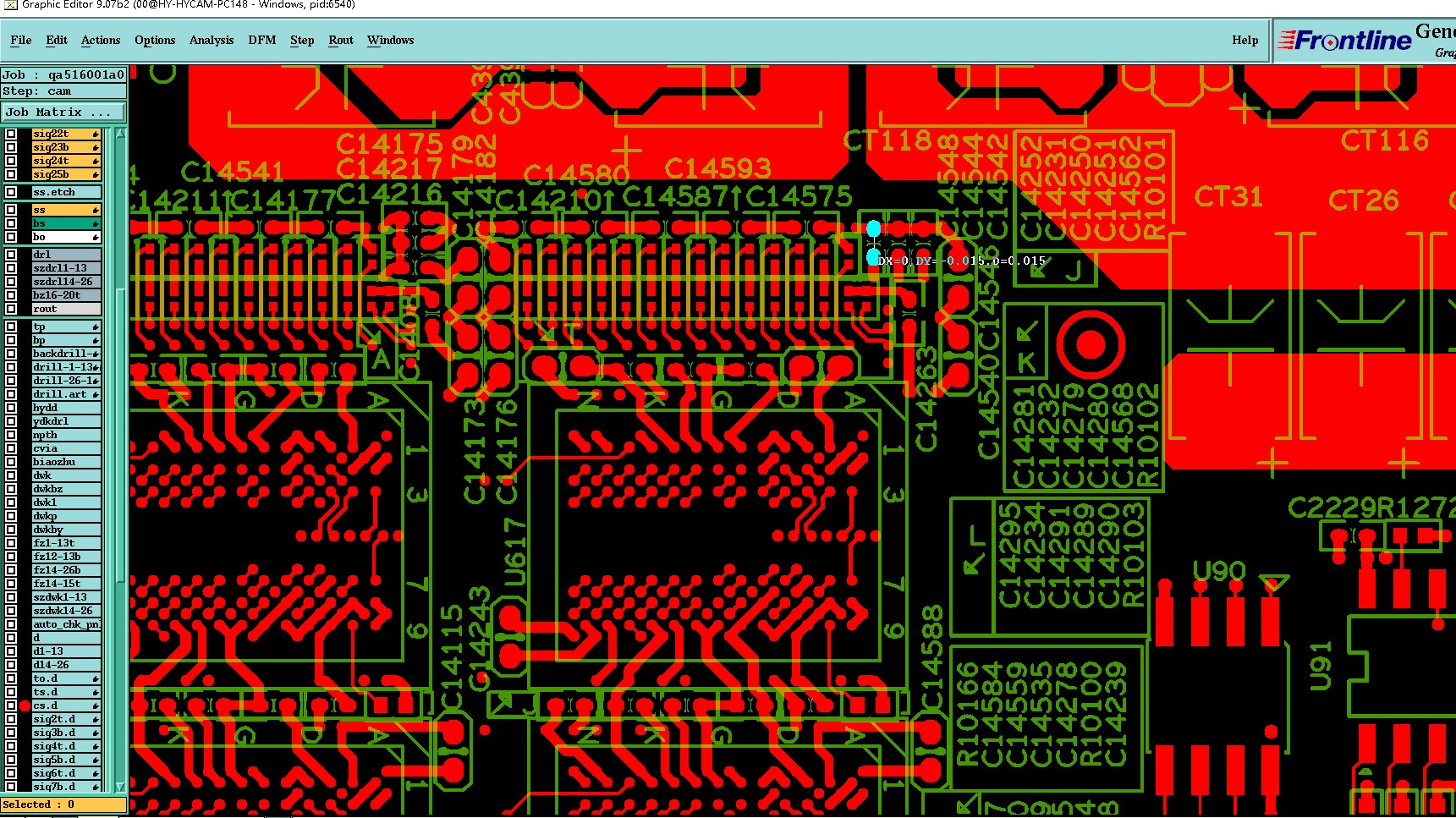
Task: Click the layer list scroll-down arrow
Action: 120,787
